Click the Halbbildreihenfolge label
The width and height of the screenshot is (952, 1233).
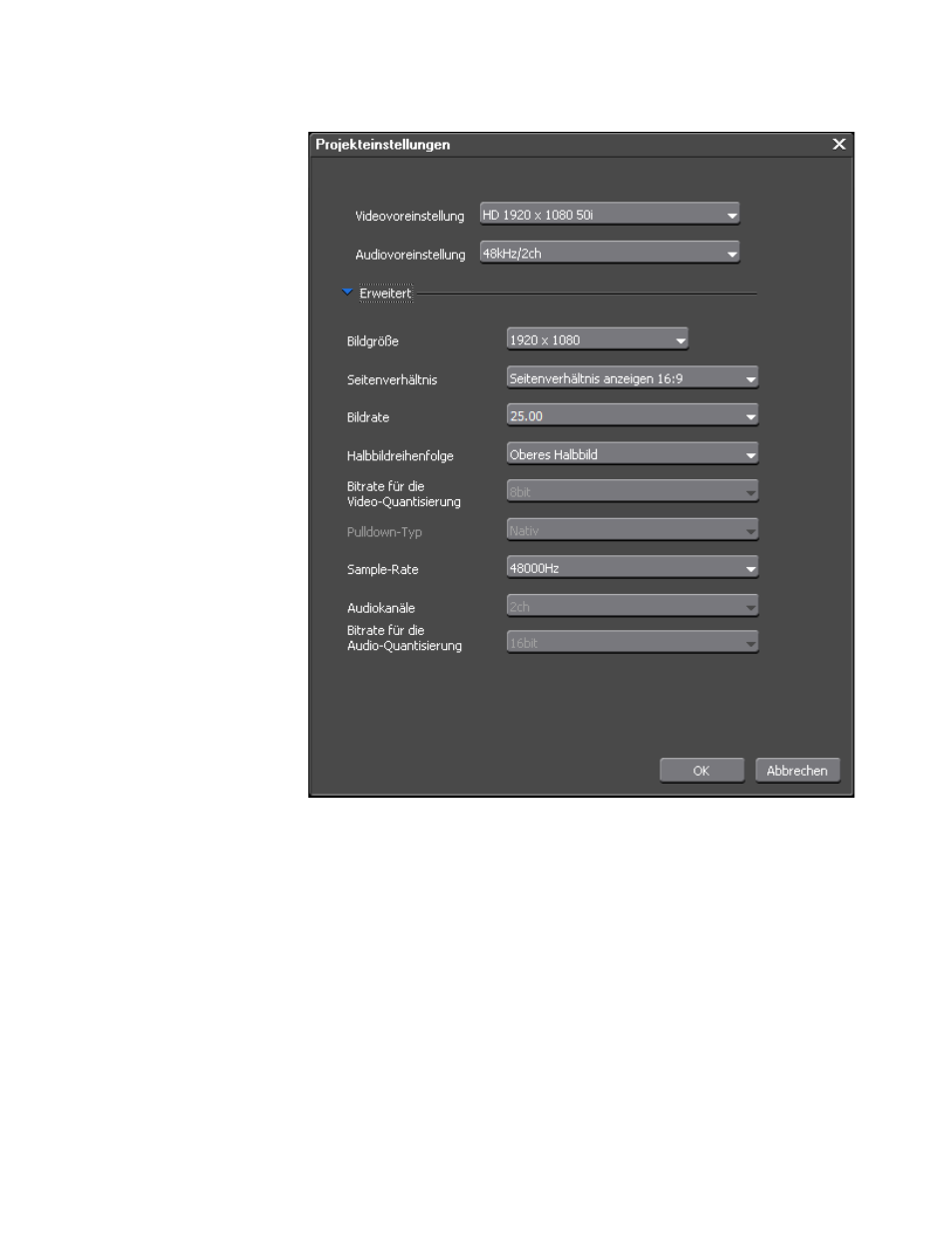(400, 456)
